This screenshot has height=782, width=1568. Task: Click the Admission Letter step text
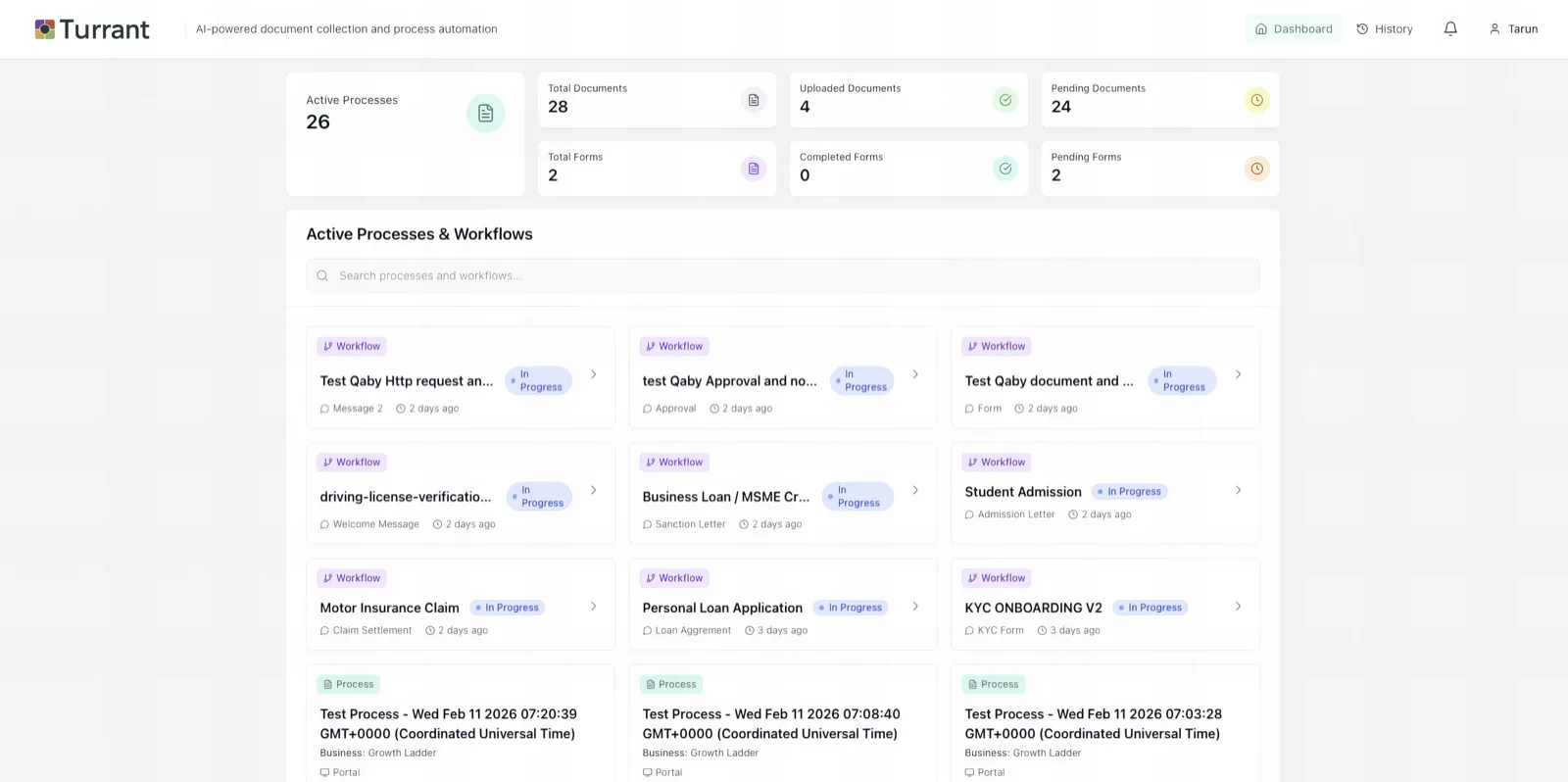pyautogui.click(x=1016, y=514)
